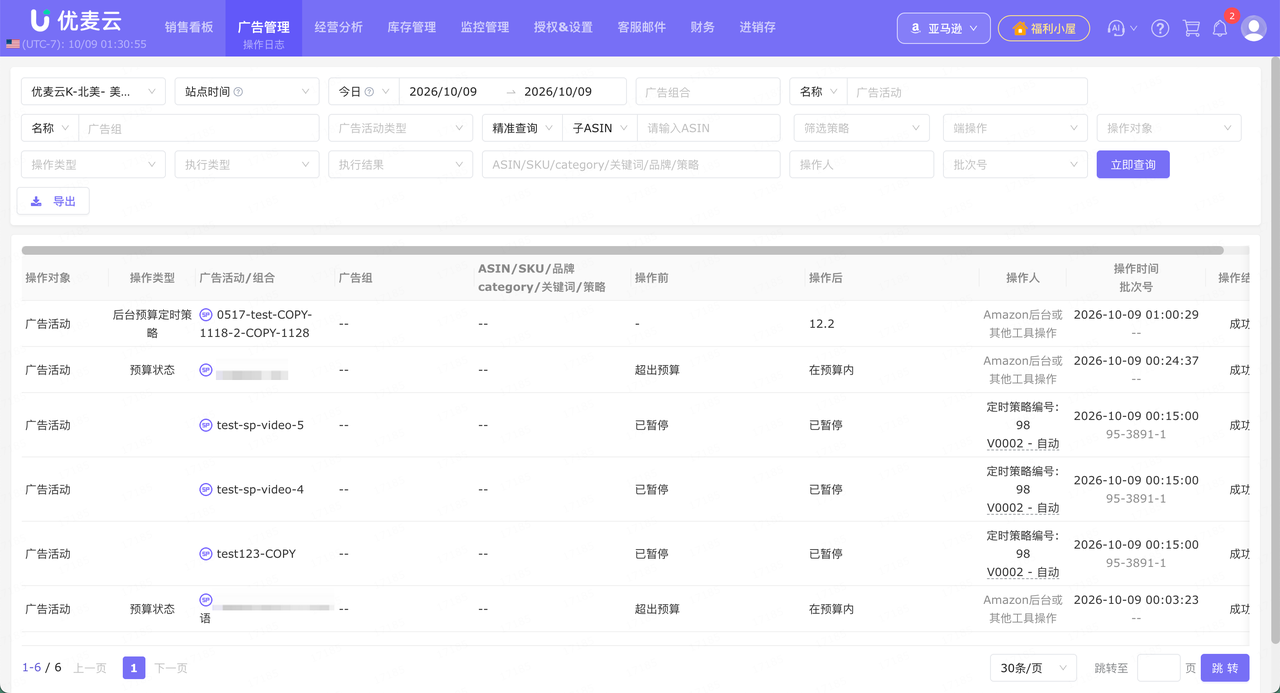
Task: Open the shopping cart icon
Action: point(1191,28)
